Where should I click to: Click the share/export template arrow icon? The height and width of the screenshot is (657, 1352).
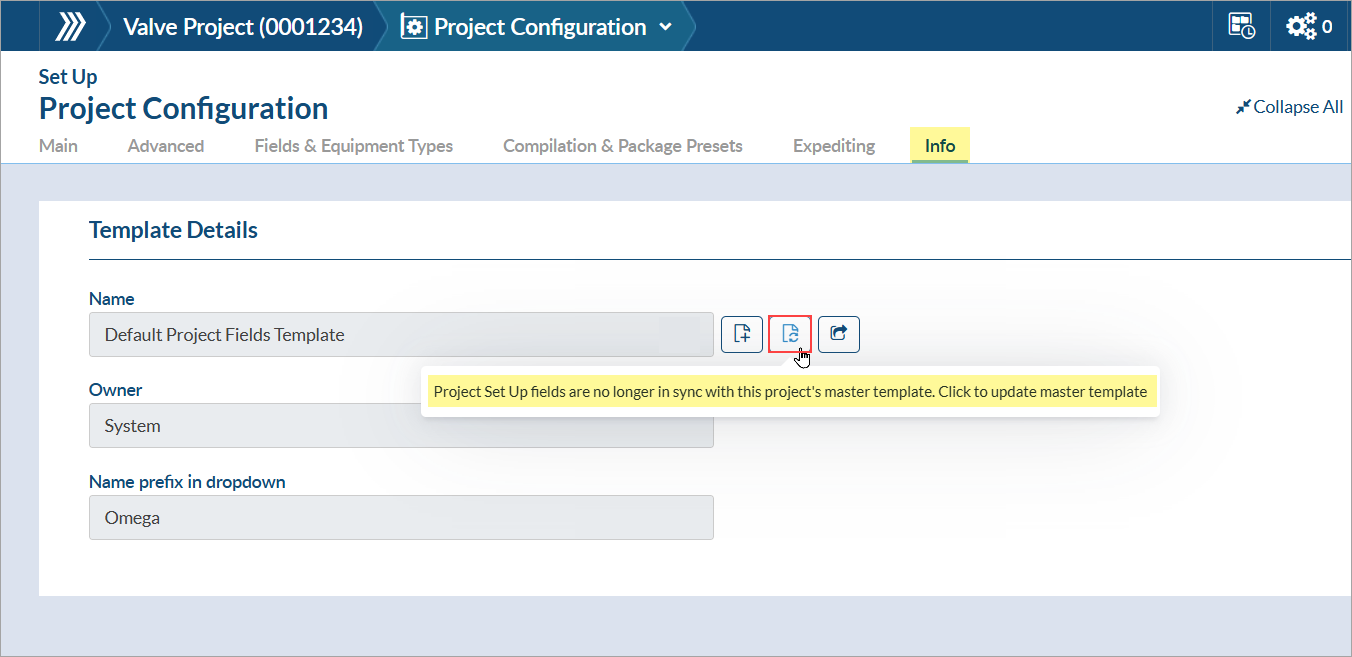coord(839,334)
